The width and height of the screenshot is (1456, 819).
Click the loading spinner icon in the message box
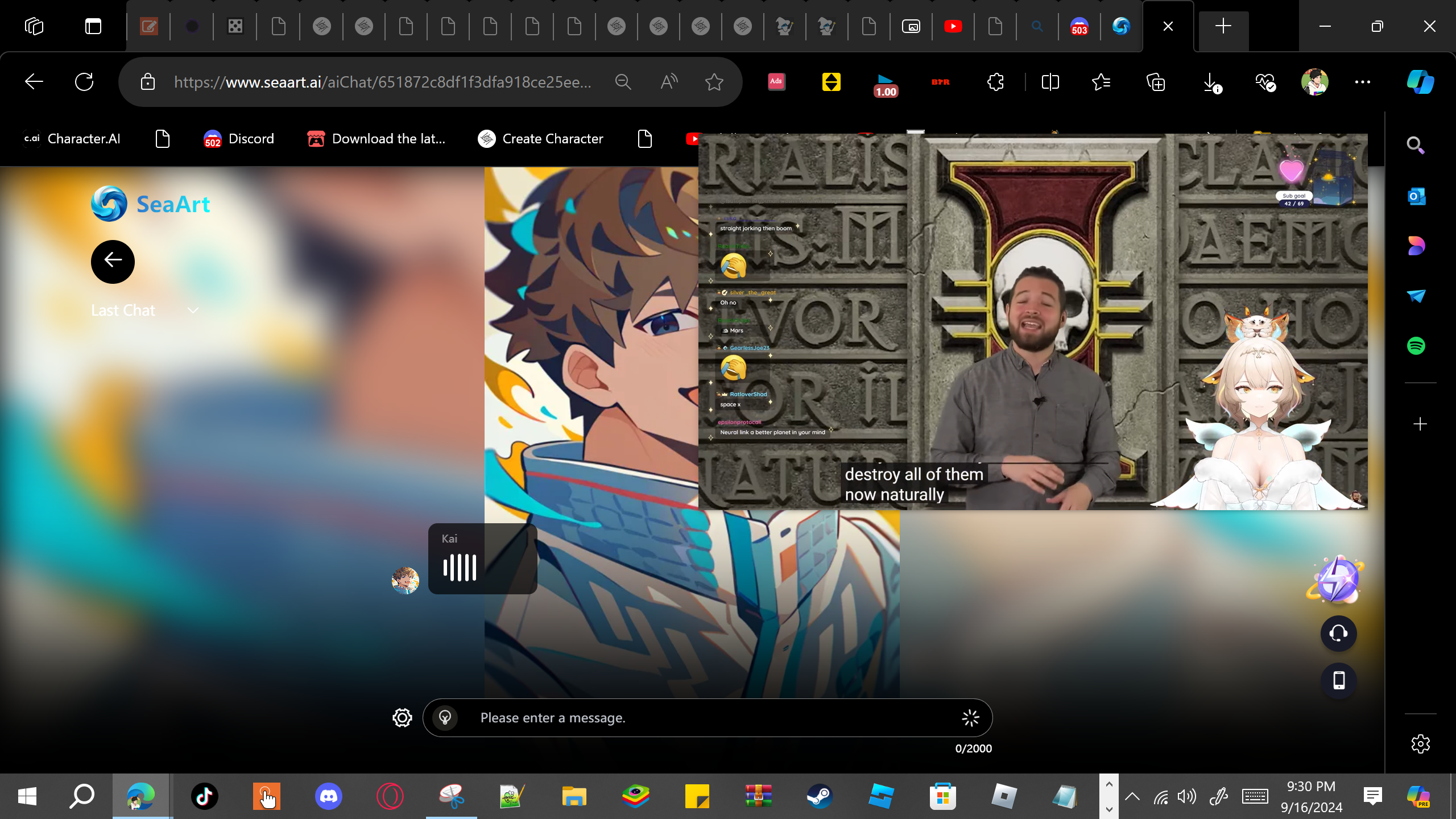pos(970,718)
